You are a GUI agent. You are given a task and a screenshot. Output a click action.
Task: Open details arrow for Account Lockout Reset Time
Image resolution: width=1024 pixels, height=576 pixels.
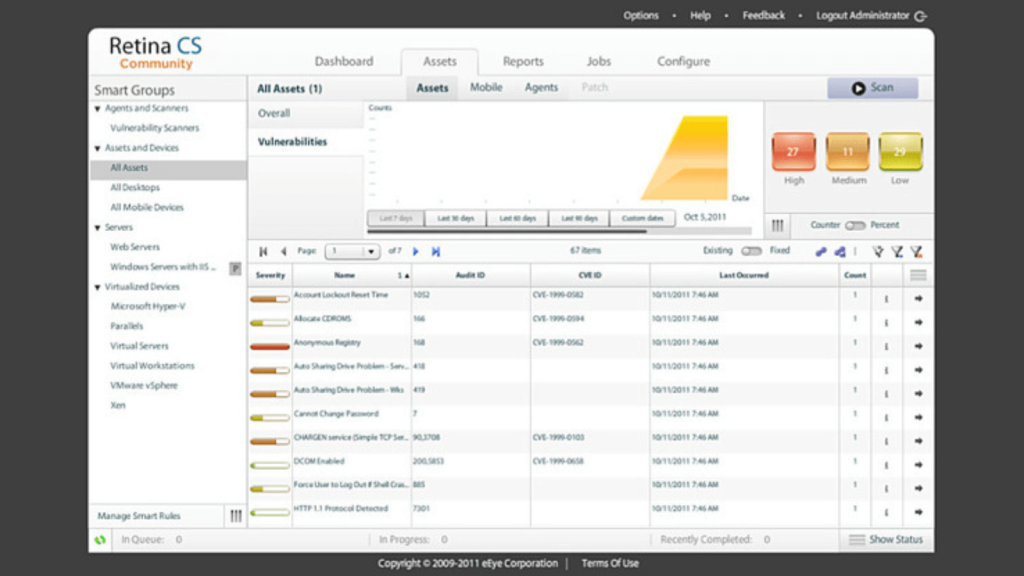(x=918, y=298)
